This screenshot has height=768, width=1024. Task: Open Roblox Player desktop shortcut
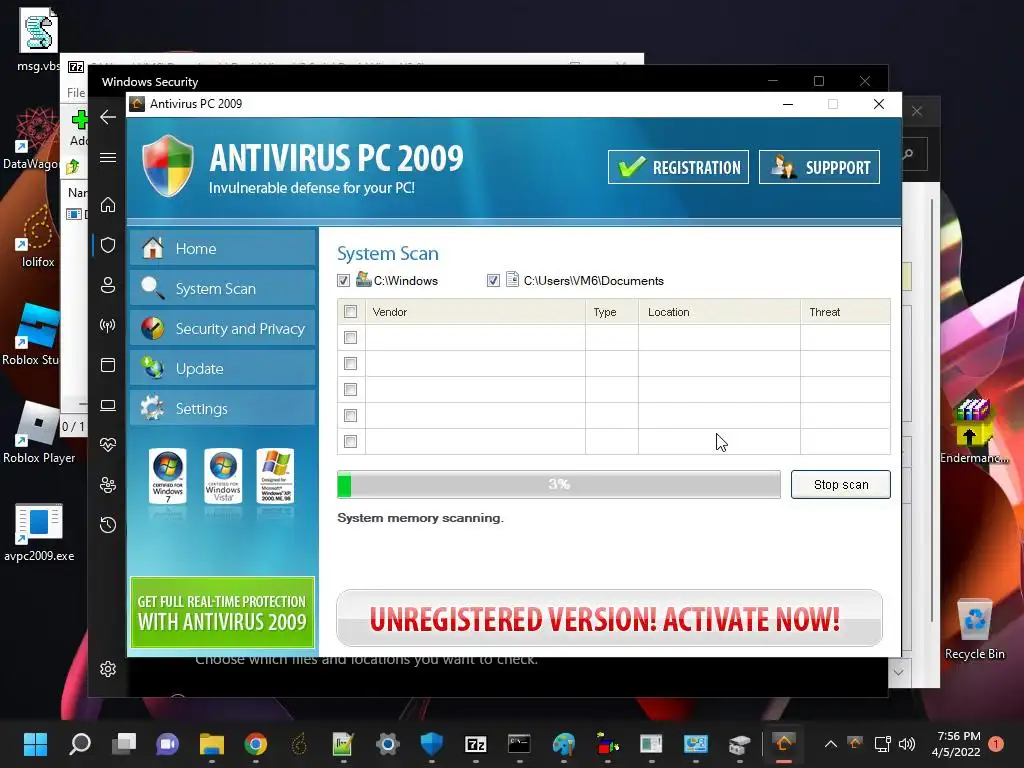pyautogui.click(x=38, y=431)
